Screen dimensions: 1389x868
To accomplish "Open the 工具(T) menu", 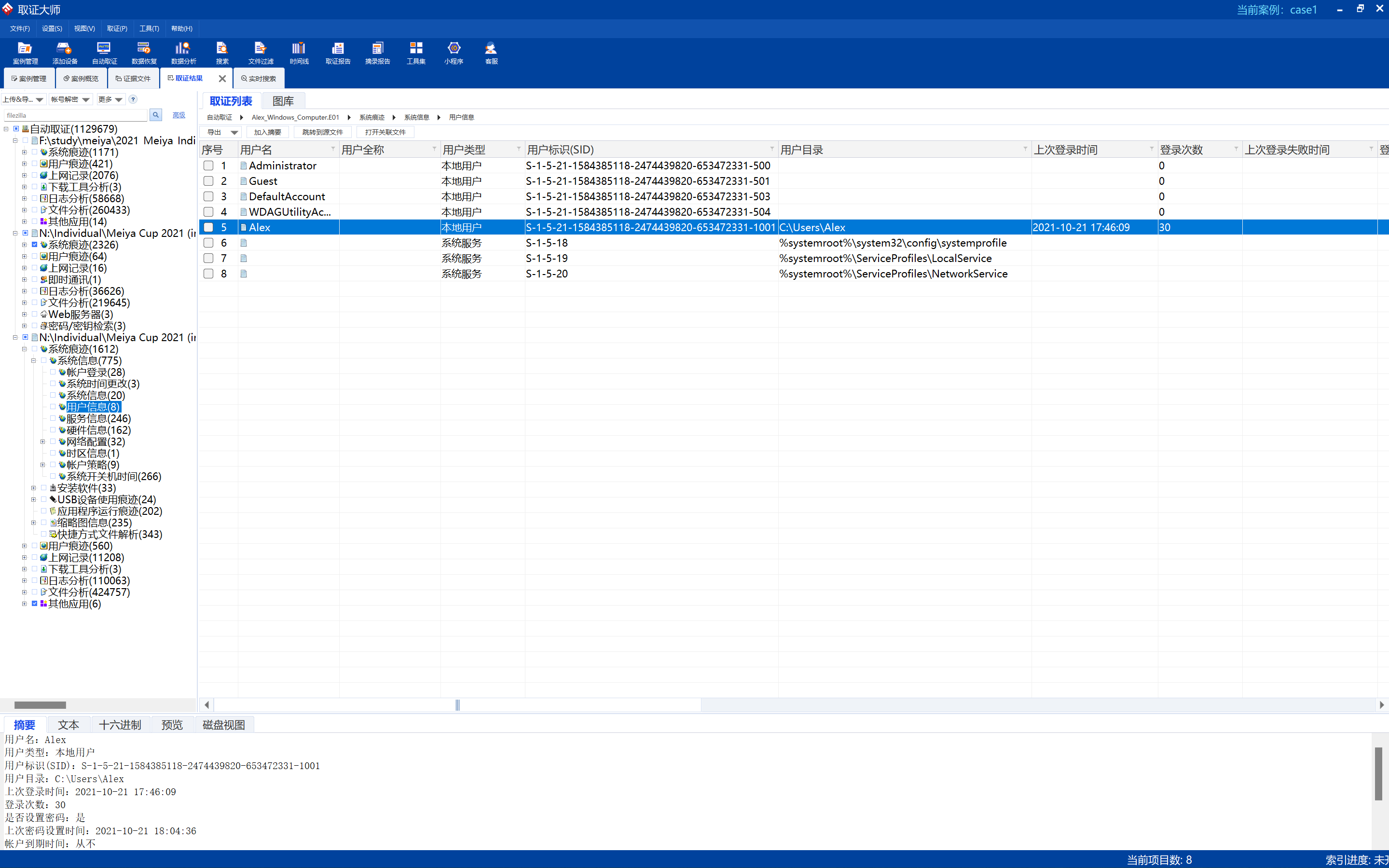I will coord(149,28).
